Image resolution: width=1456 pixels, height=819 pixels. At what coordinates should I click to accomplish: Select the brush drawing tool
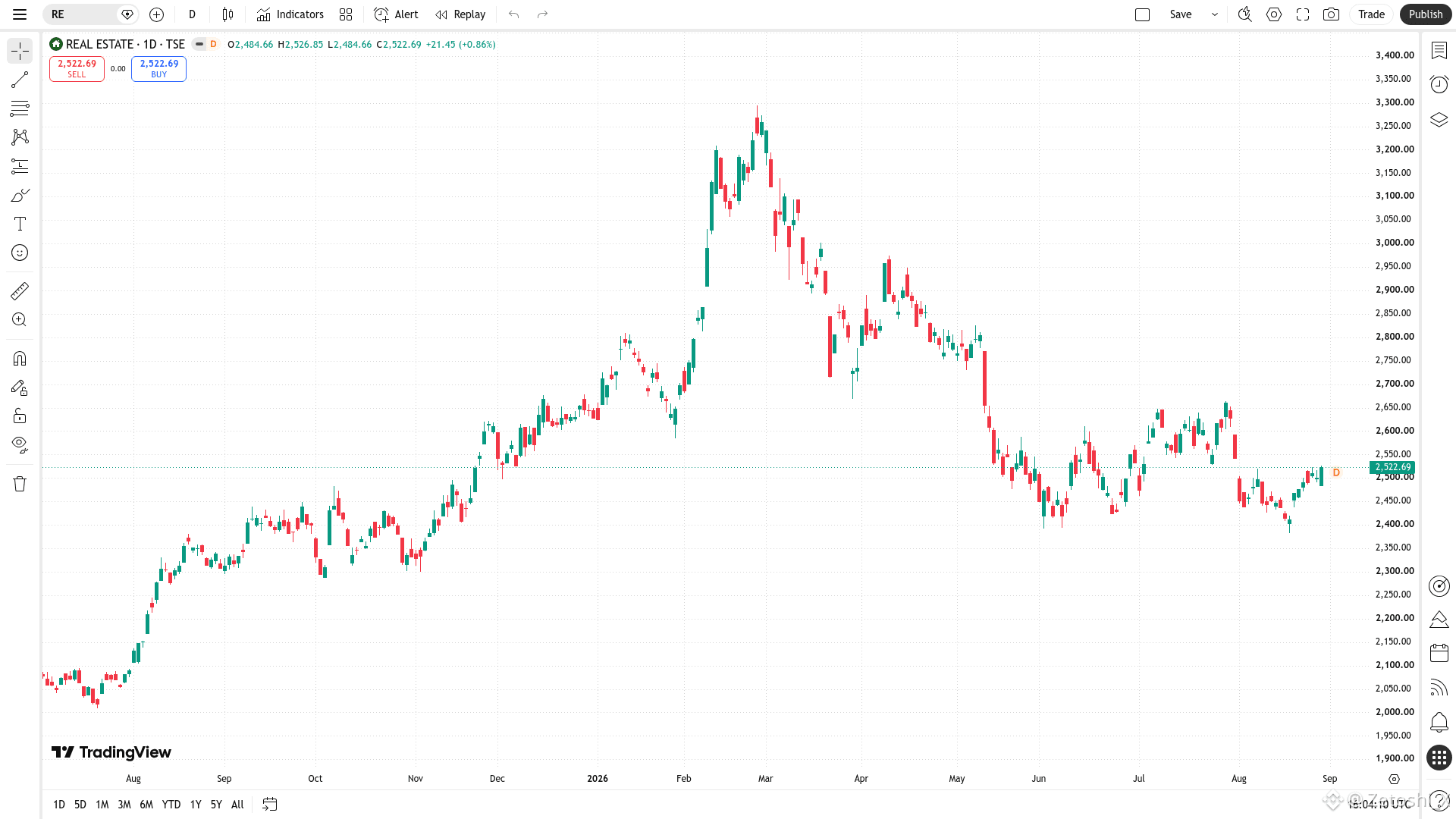point(20,195)
